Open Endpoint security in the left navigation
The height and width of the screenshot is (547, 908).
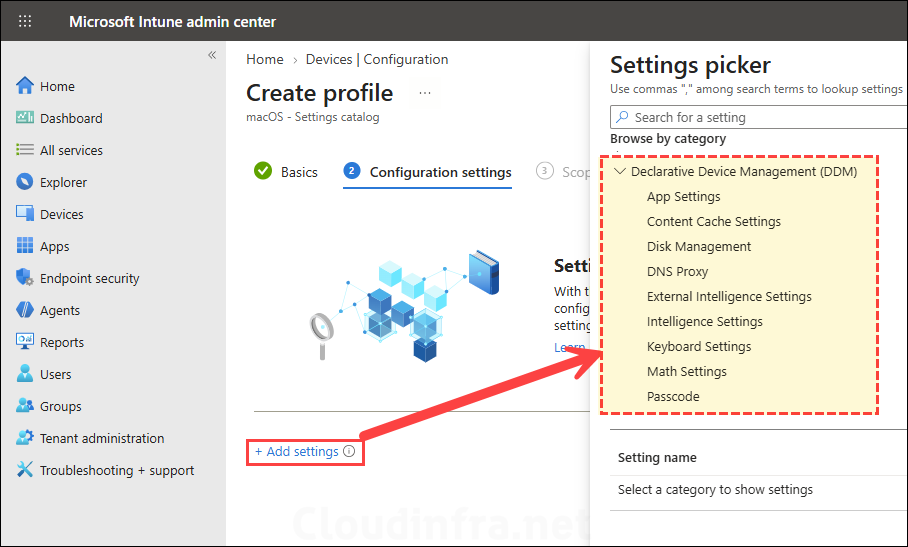tap(90, 278)
